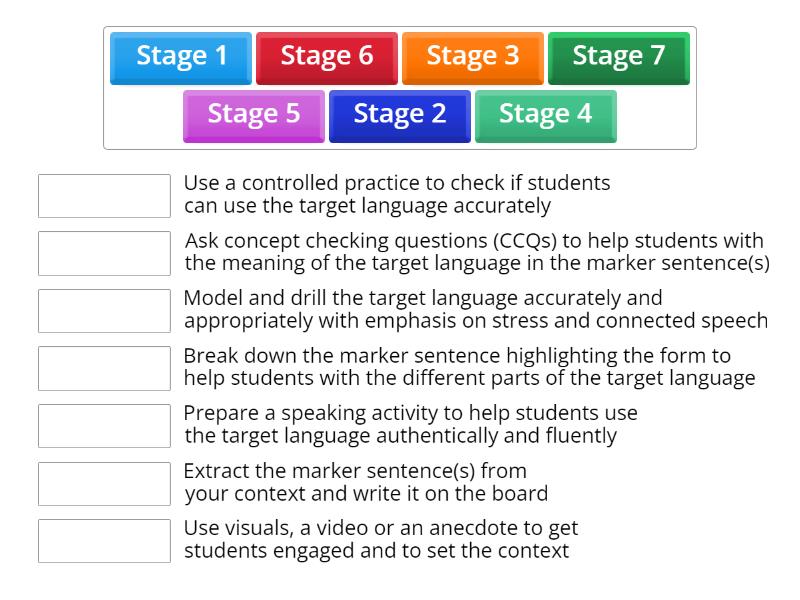
Task: Click the answer box next to the CCQs description
Action: pyautogui.click(x=103, y=253)
